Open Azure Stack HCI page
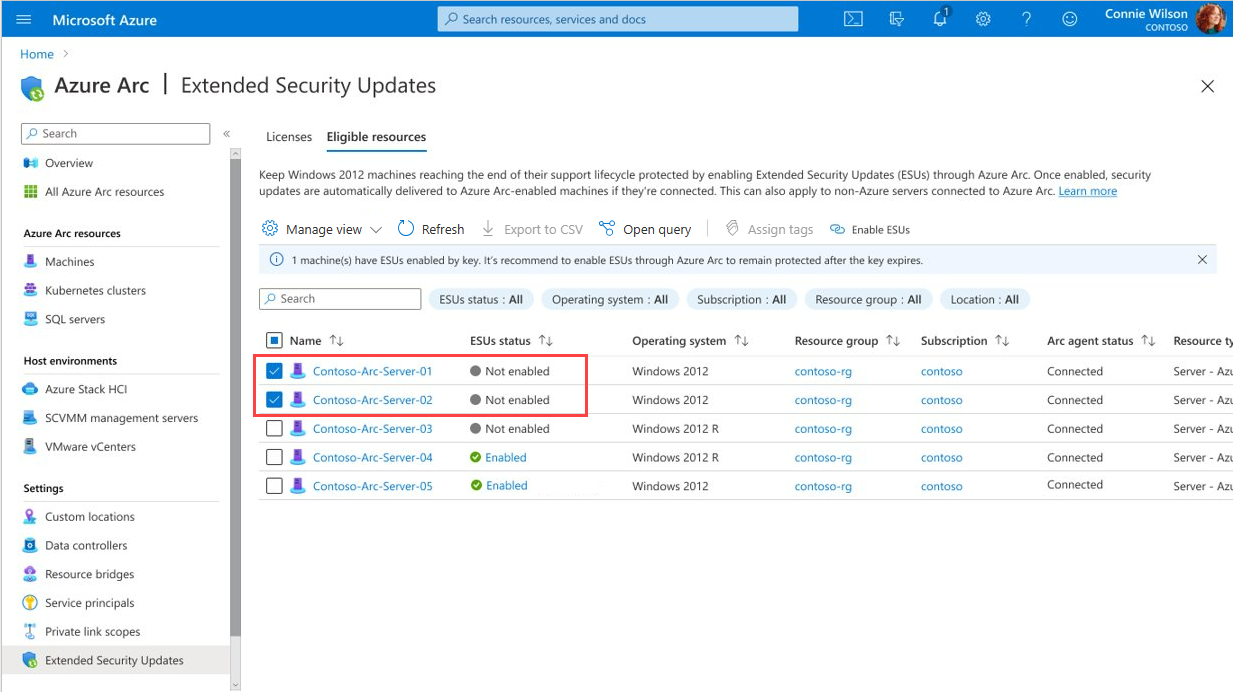This screenshot has height=692, width=1233. (86, 390)
